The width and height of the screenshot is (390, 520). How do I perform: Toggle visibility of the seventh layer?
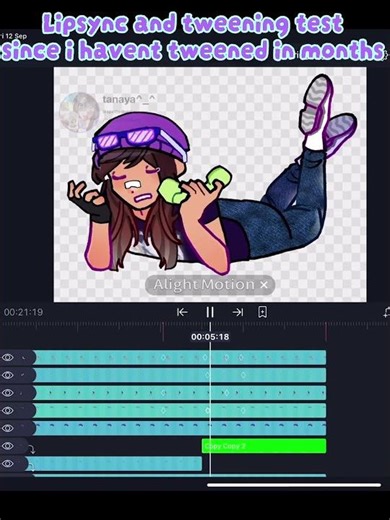point(8,464)
